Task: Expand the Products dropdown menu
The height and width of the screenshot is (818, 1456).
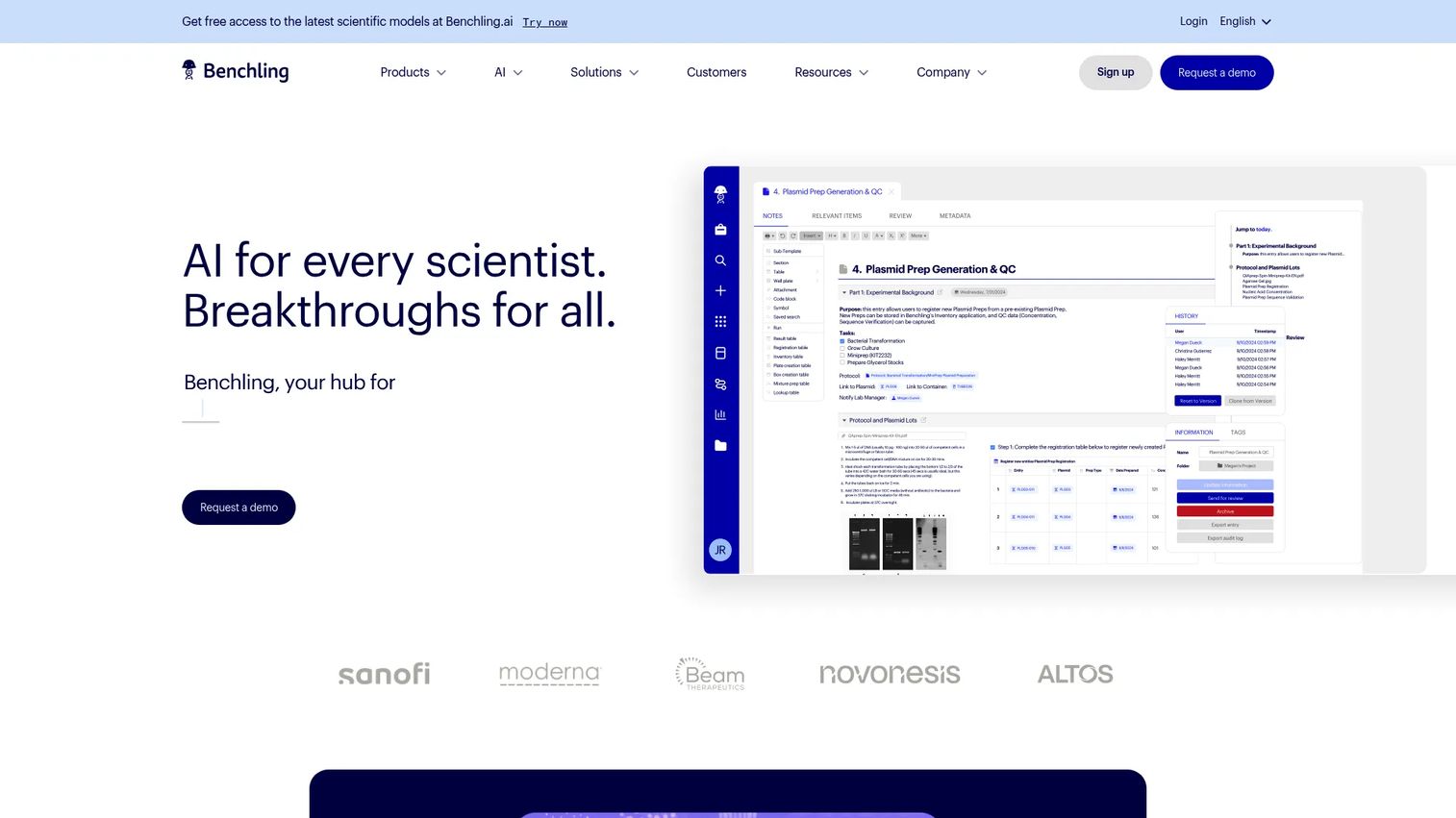Action: pyautogui.click(x=414, y=72)
